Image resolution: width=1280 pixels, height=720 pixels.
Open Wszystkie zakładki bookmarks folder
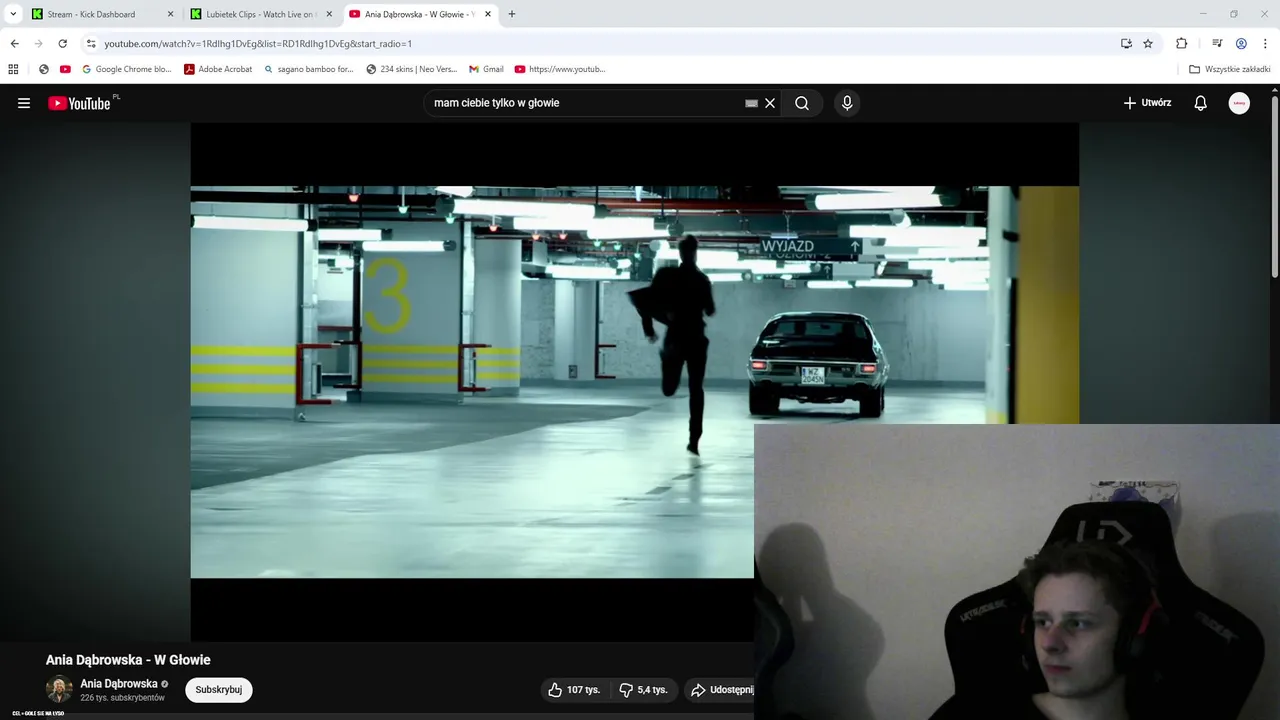coord(1230,69)
